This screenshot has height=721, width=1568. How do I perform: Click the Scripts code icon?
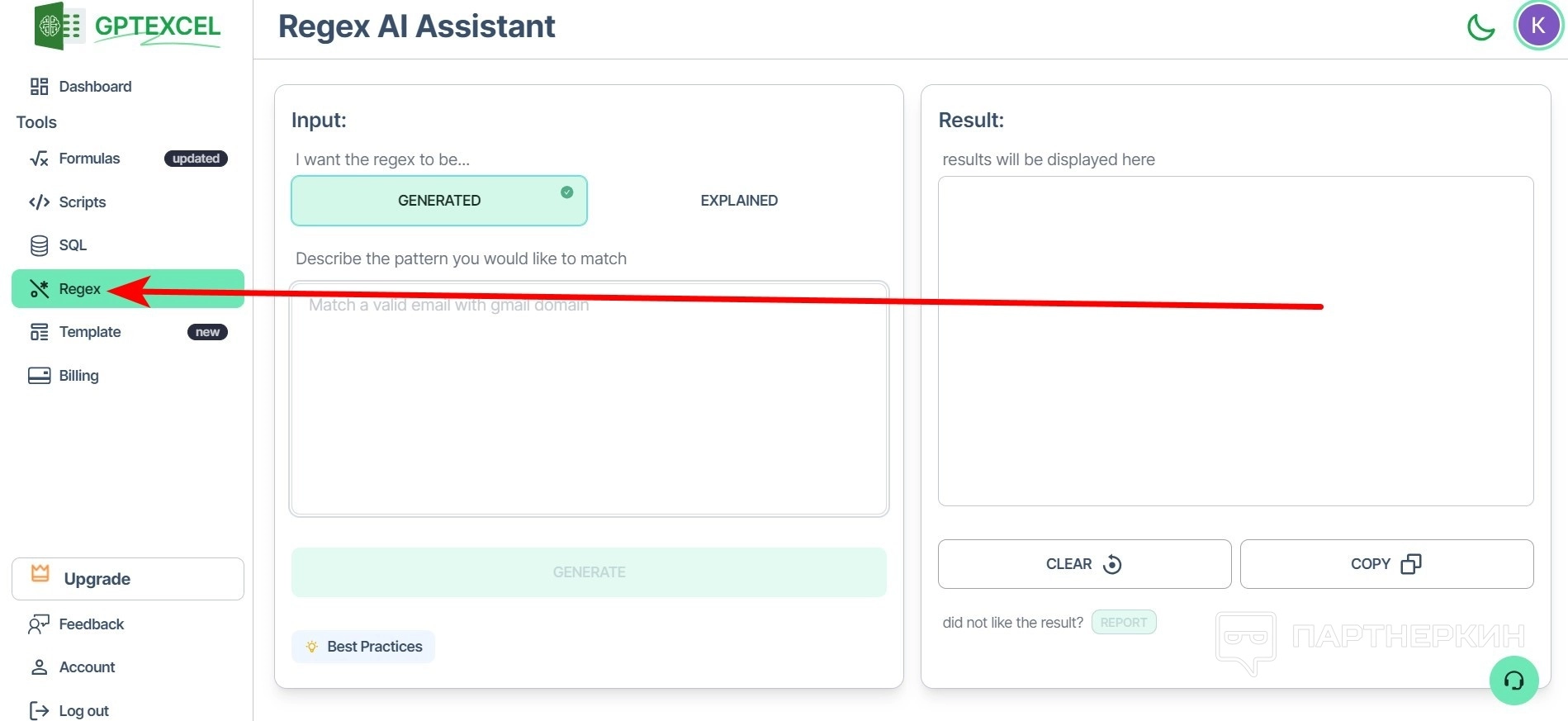39,202
